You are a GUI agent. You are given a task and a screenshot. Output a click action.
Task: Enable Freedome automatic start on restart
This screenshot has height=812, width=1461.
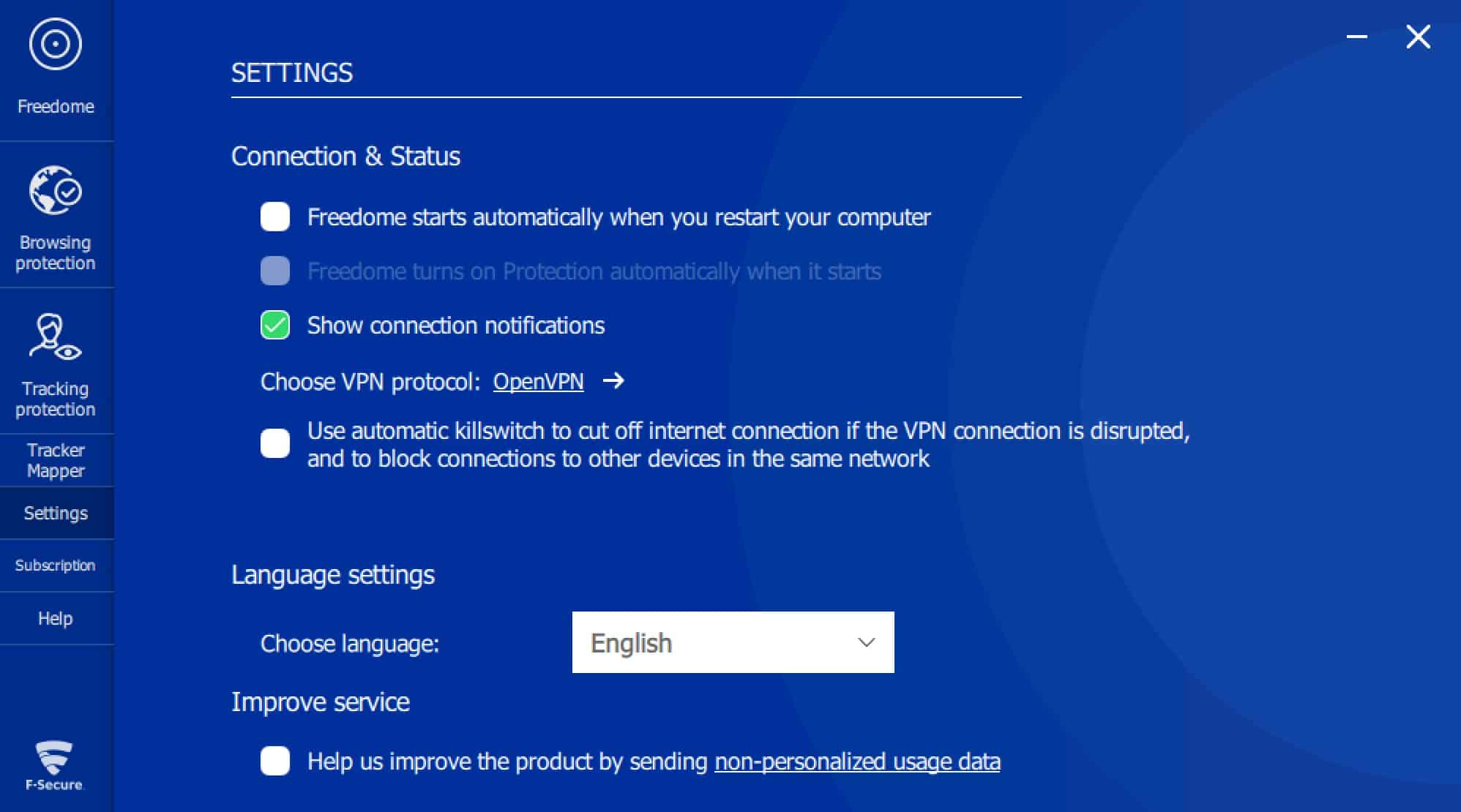275,217
